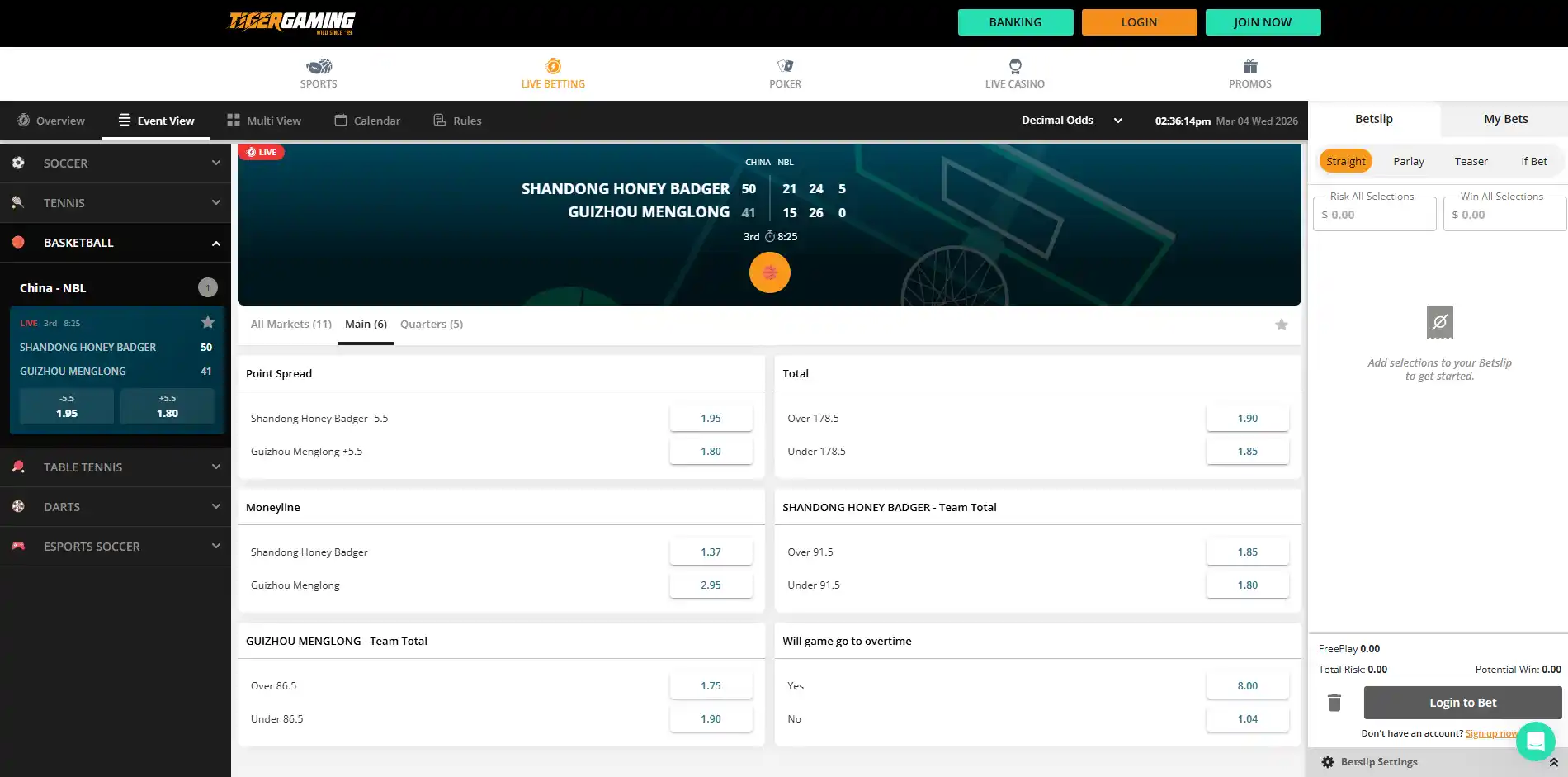Select the Quarters (5) markets tab

click(432, 325)
